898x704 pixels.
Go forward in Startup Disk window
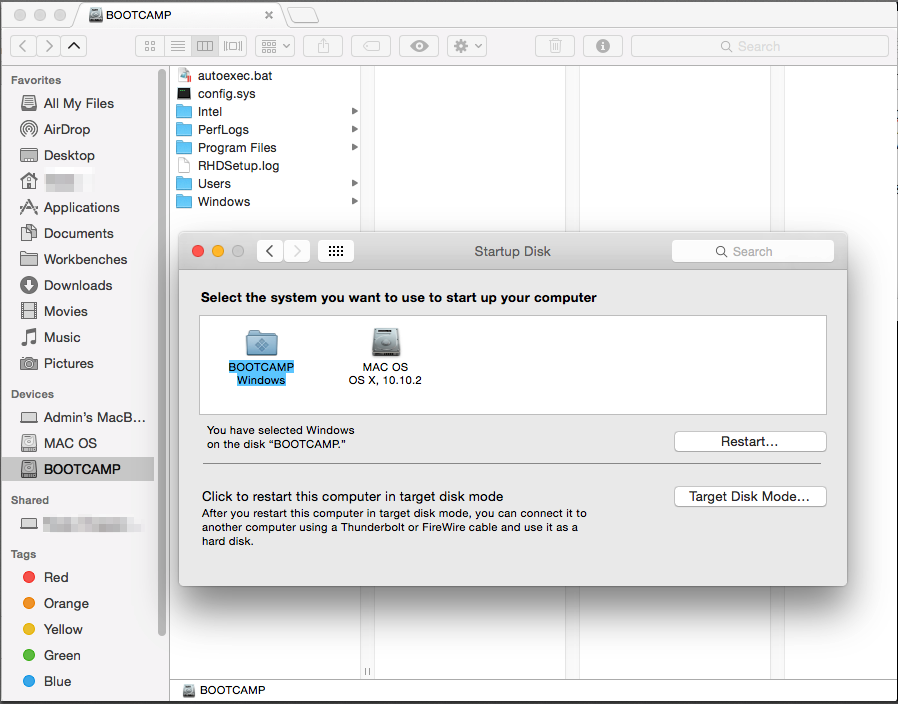pyautogui.click(x=297, y=251)
